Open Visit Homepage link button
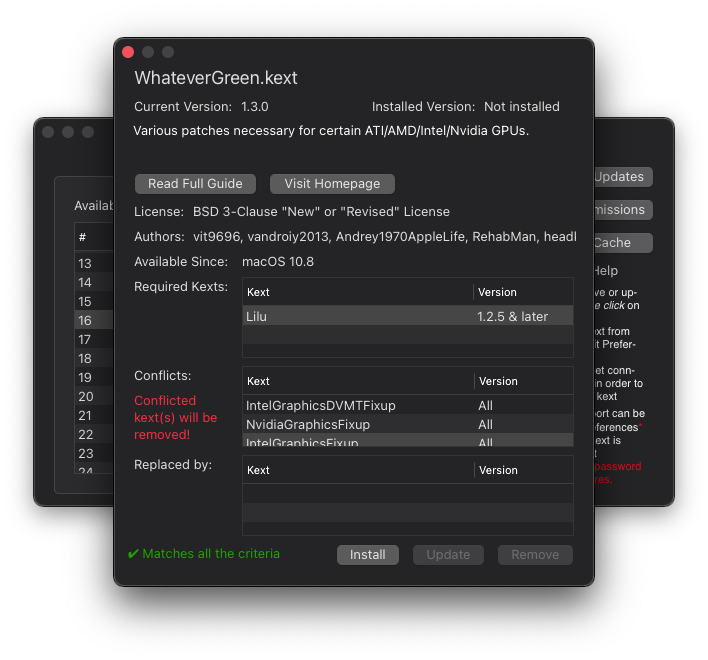Viewport: 708px width, 660px height. tap(332, 184)
